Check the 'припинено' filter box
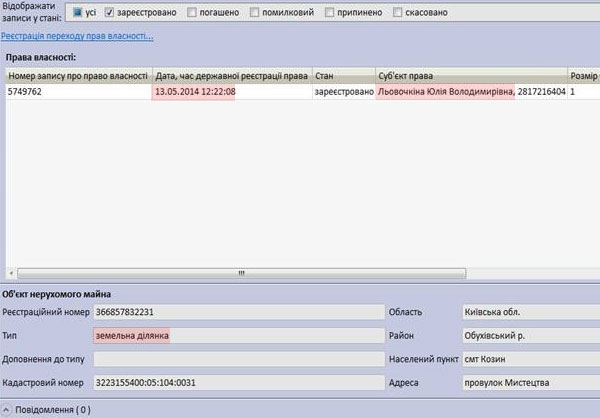 tap(331, 13)
